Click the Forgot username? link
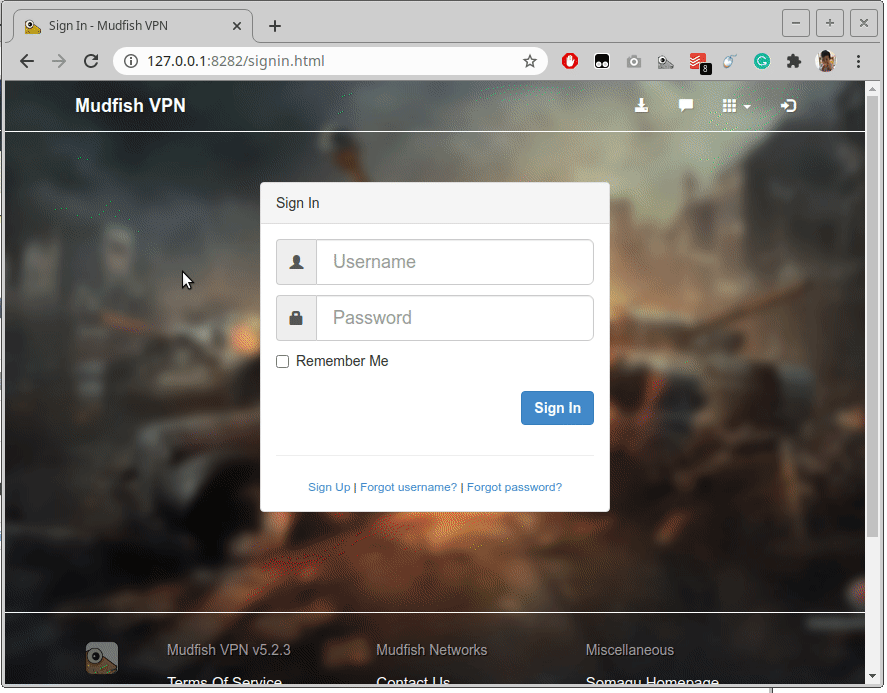This screenshot has height=693, width=887. tap(408, 487)
